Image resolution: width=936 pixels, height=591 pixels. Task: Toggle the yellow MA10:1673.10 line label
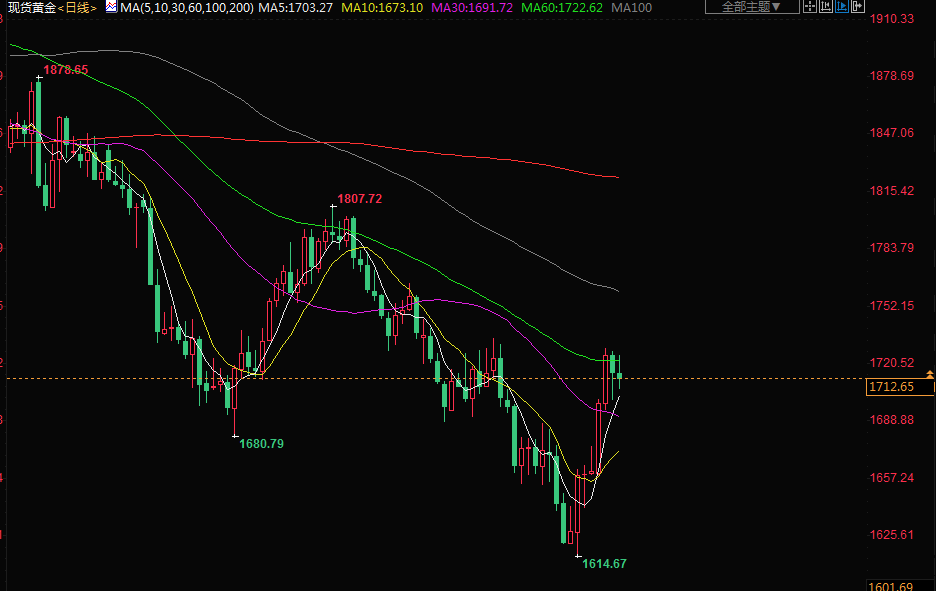pos(382,7)
